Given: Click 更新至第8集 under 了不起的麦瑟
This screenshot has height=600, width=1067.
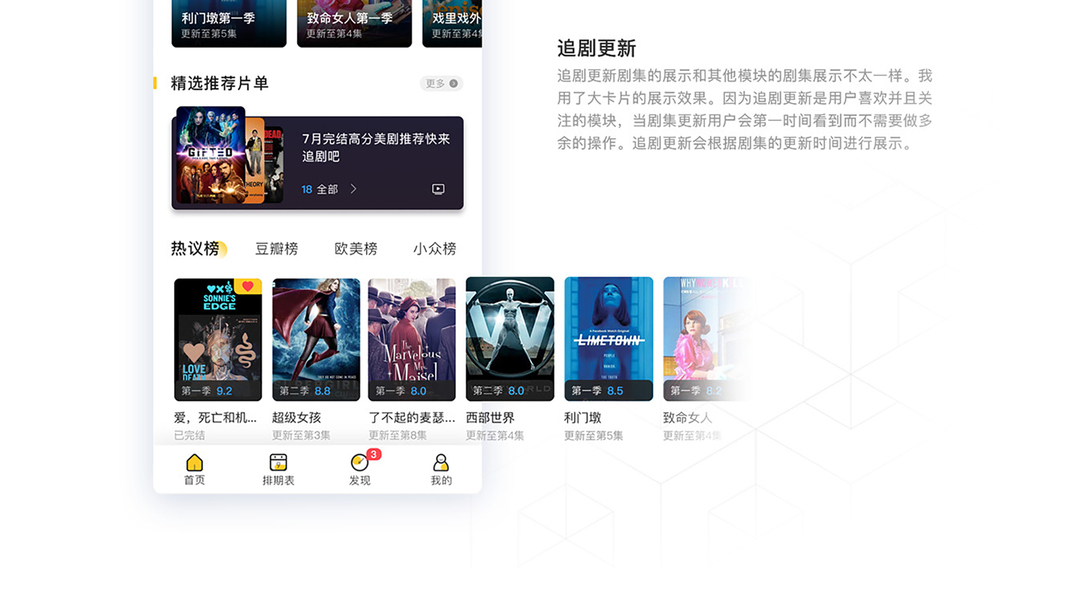Looking at the screenshot, I should pyautogui.click(x=398, y=435).
